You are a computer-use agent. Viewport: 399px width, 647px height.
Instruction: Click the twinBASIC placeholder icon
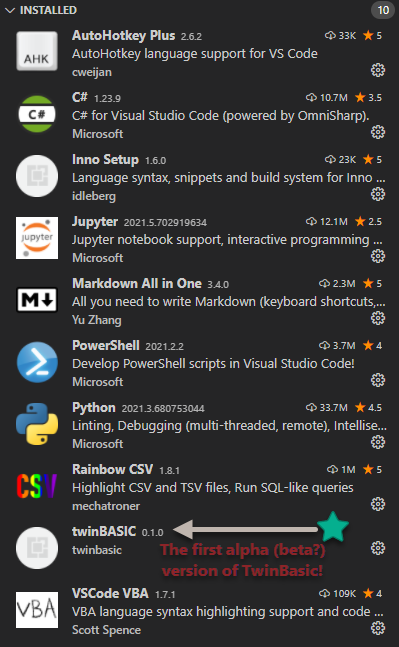tap(37, 548)
